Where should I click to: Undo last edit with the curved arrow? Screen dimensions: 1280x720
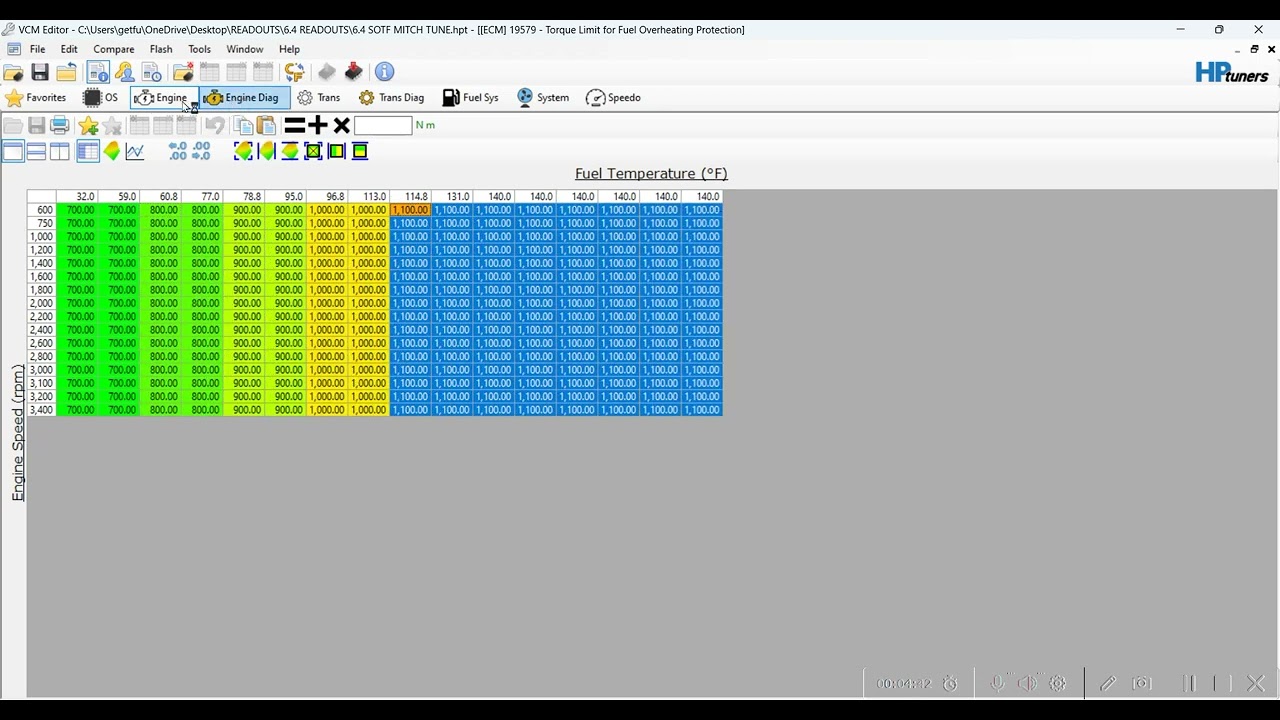(215, 125)
